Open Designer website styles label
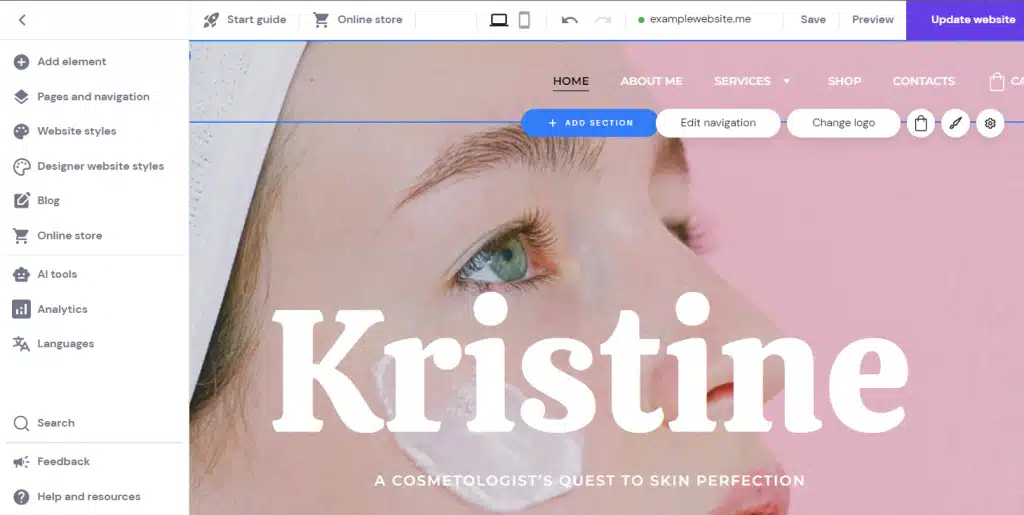The image size is (1024, 515). 101,166
